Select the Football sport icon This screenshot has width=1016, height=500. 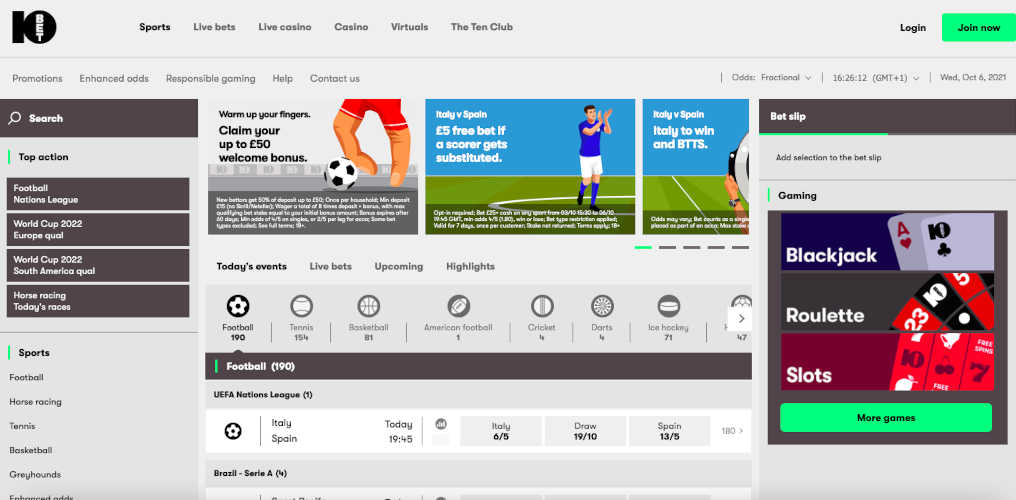[238, 306]
